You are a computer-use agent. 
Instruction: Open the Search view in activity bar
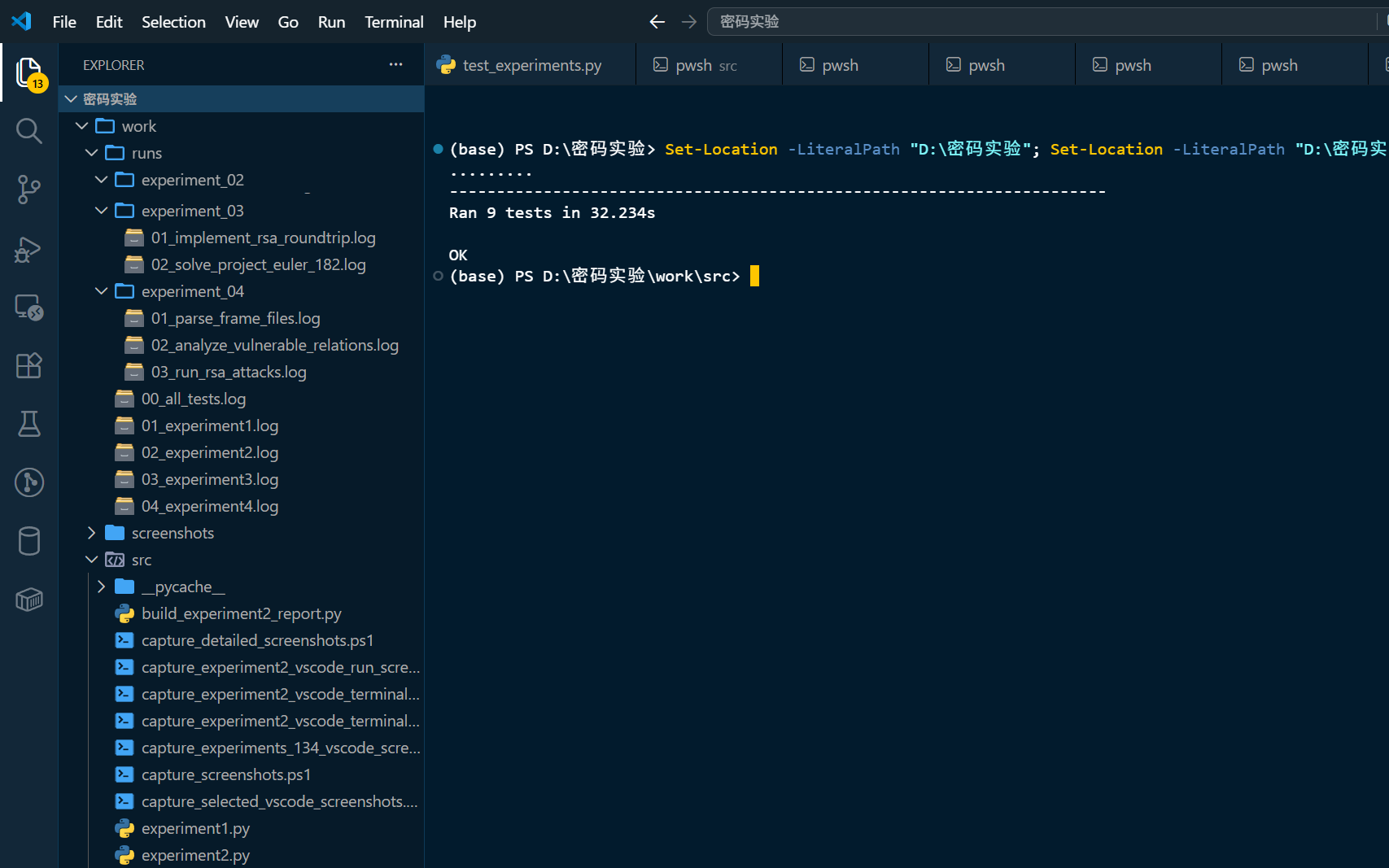(x=29, y=131)
